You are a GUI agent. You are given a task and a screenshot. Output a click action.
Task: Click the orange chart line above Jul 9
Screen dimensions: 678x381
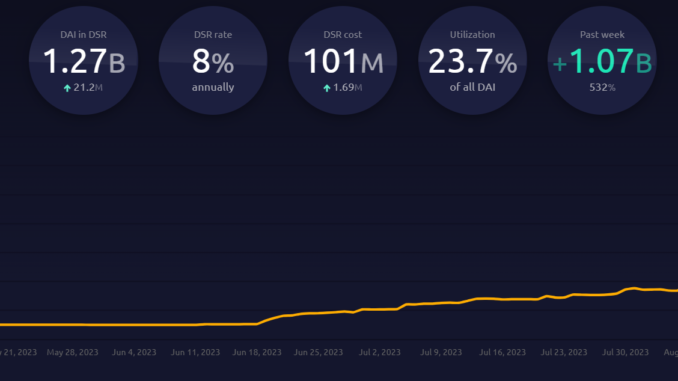[x=441, y=303]
